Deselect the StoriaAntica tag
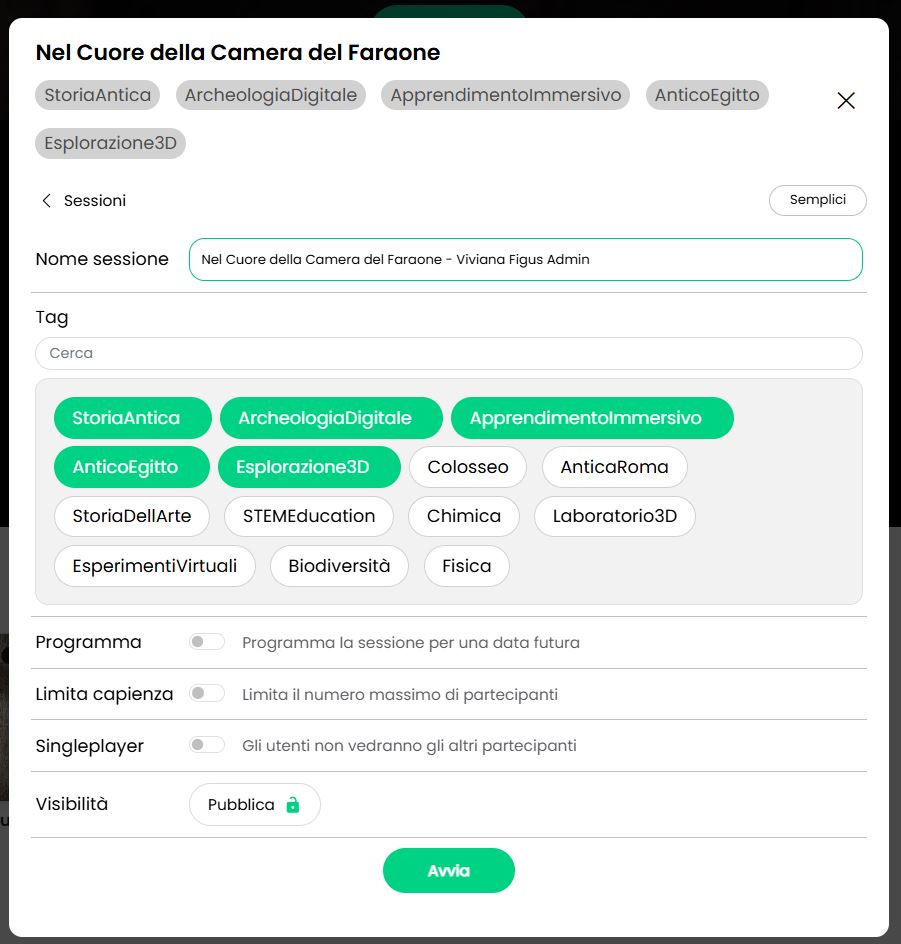The image size is (901, 944). point(131,417)
